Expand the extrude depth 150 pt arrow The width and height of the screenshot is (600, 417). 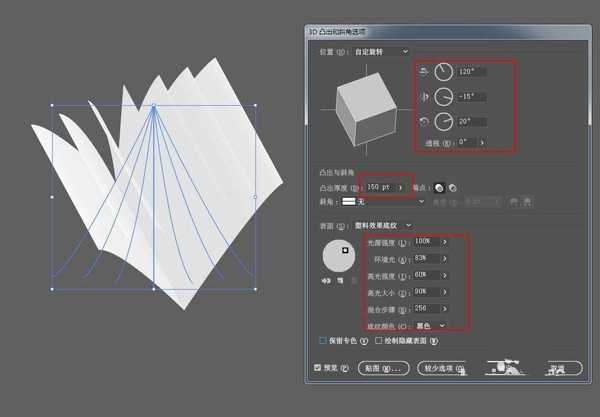(x=401, y=186)
